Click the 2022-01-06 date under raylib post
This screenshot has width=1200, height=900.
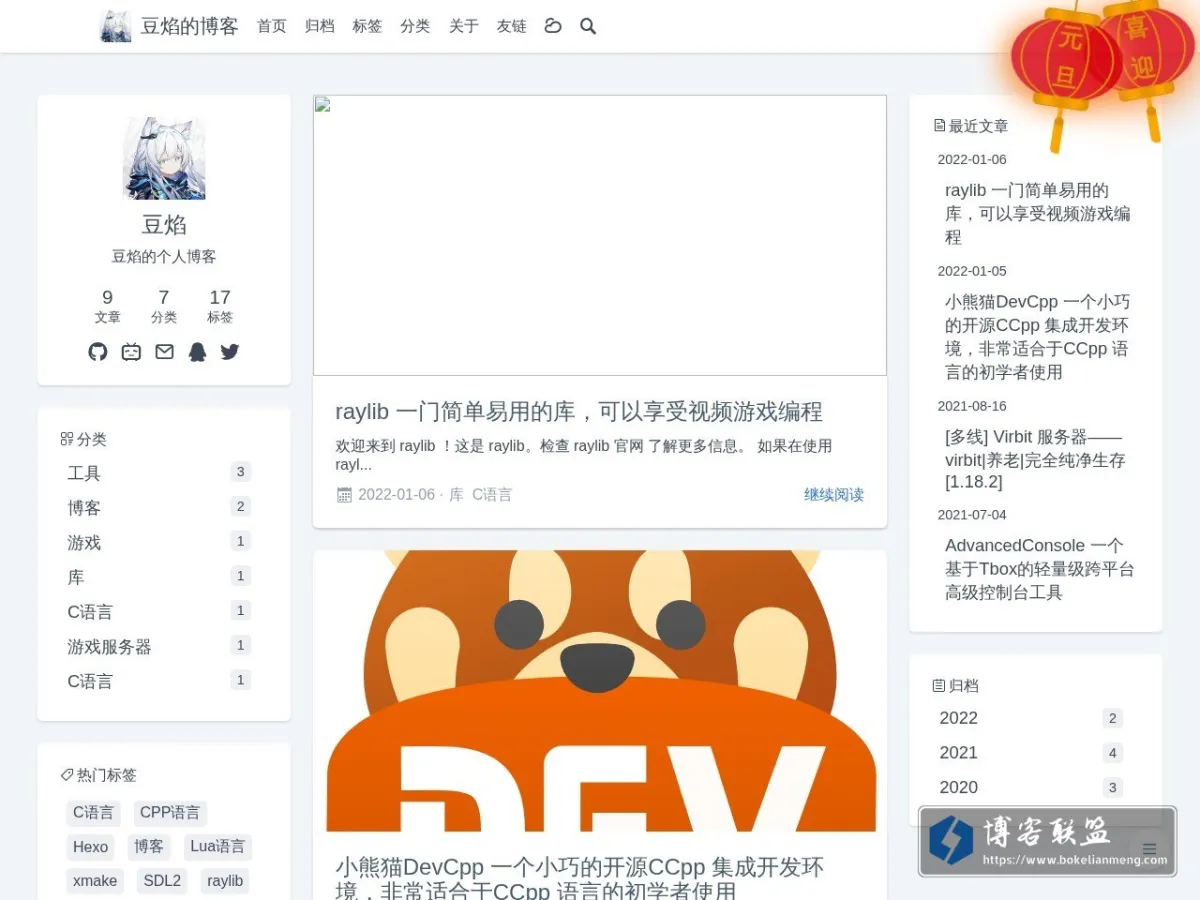coord(396,494)
